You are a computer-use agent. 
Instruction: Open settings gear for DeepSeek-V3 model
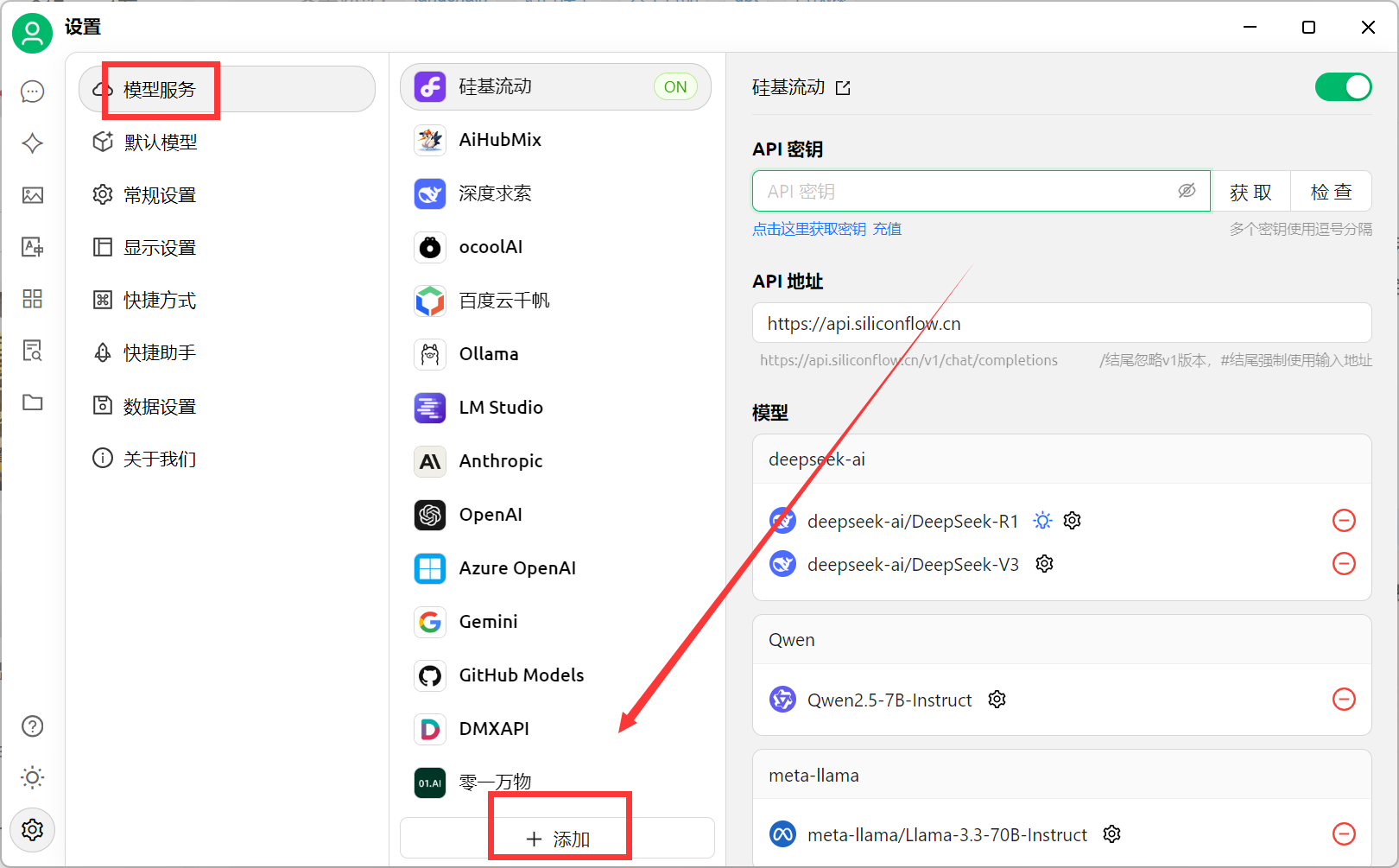coord(1045,564)
